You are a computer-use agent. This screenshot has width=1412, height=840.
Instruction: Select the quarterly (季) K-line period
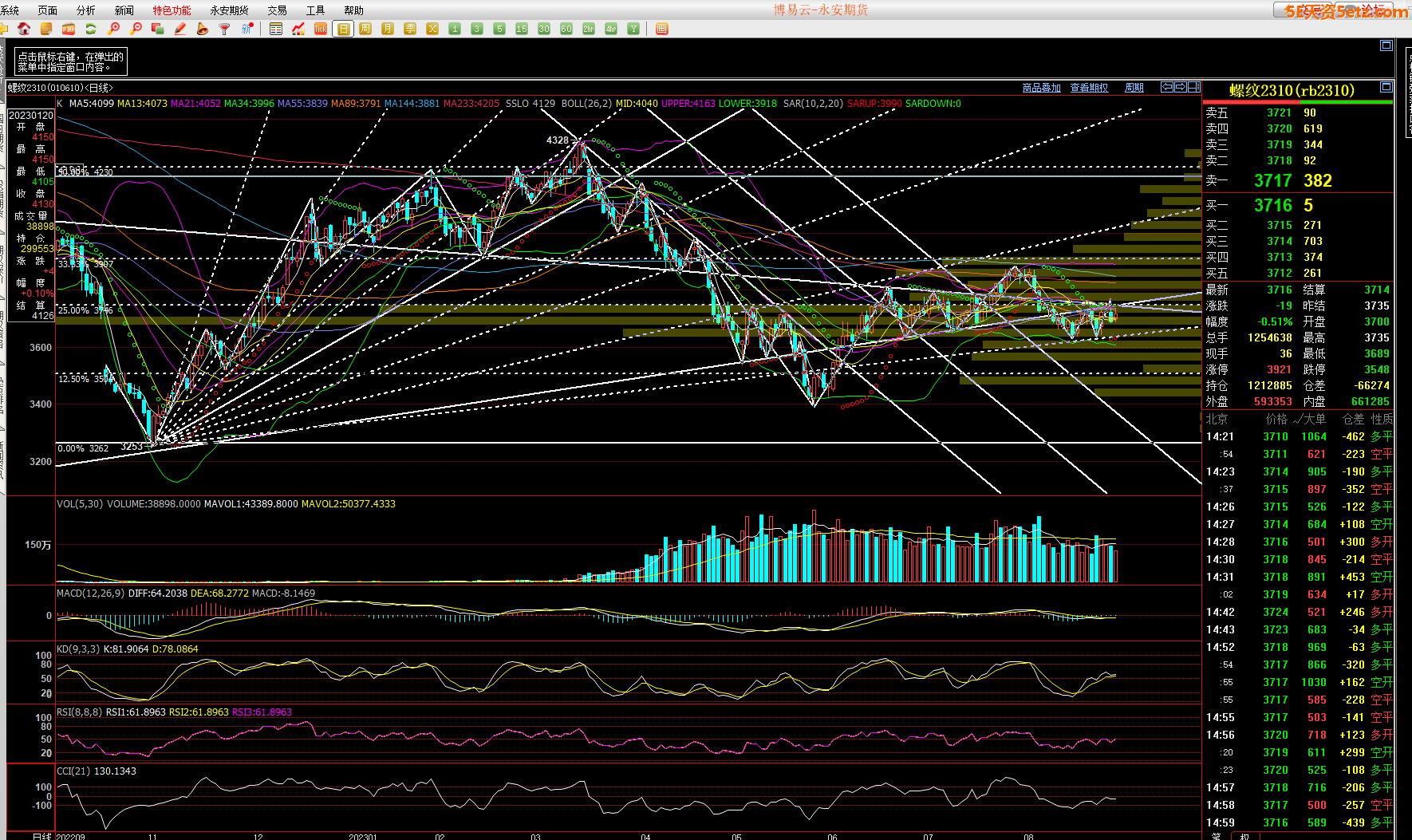click(x=410, y=29)
